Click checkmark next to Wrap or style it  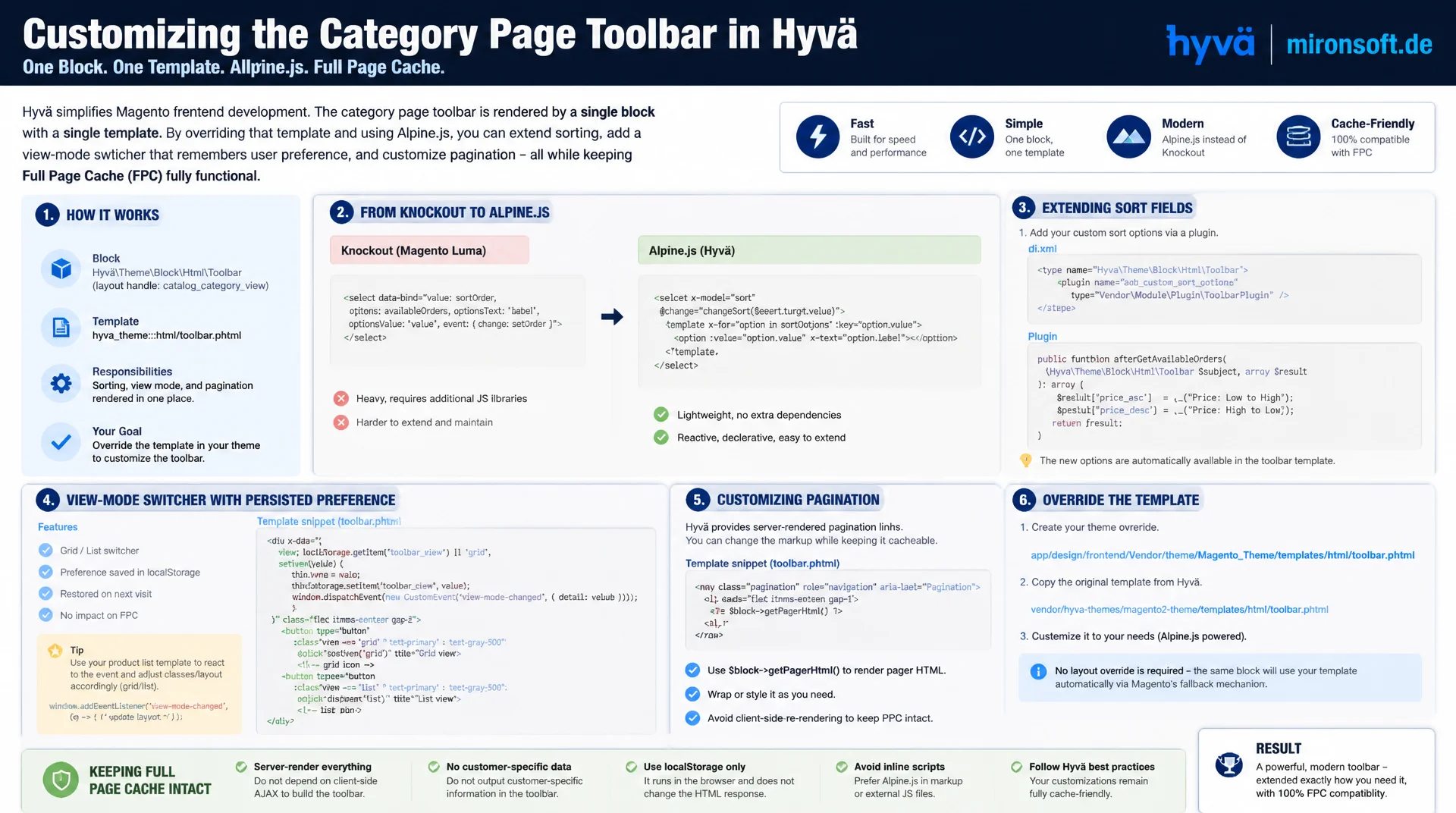692,694
